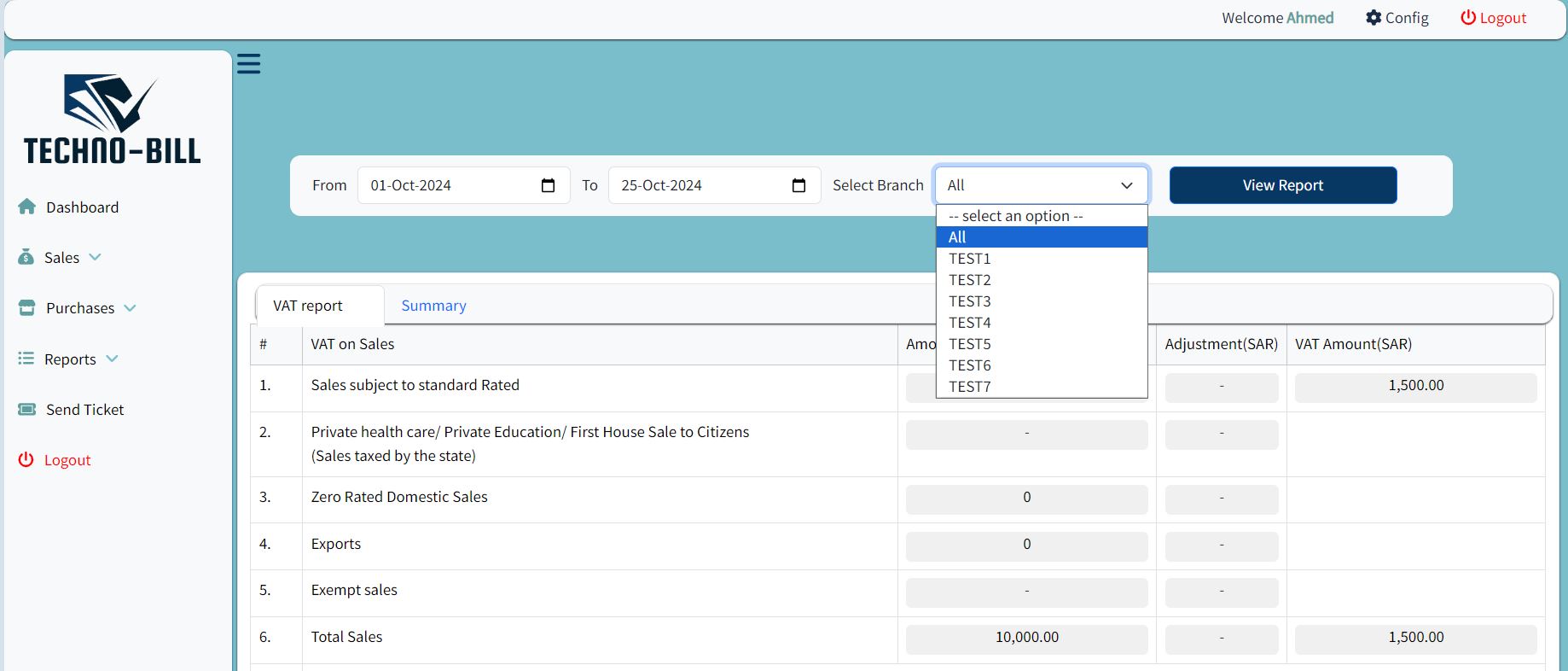Click the From date field 01-Oct-2024
The width and height of the screenshot is (1568, 671).
[463, 185]
